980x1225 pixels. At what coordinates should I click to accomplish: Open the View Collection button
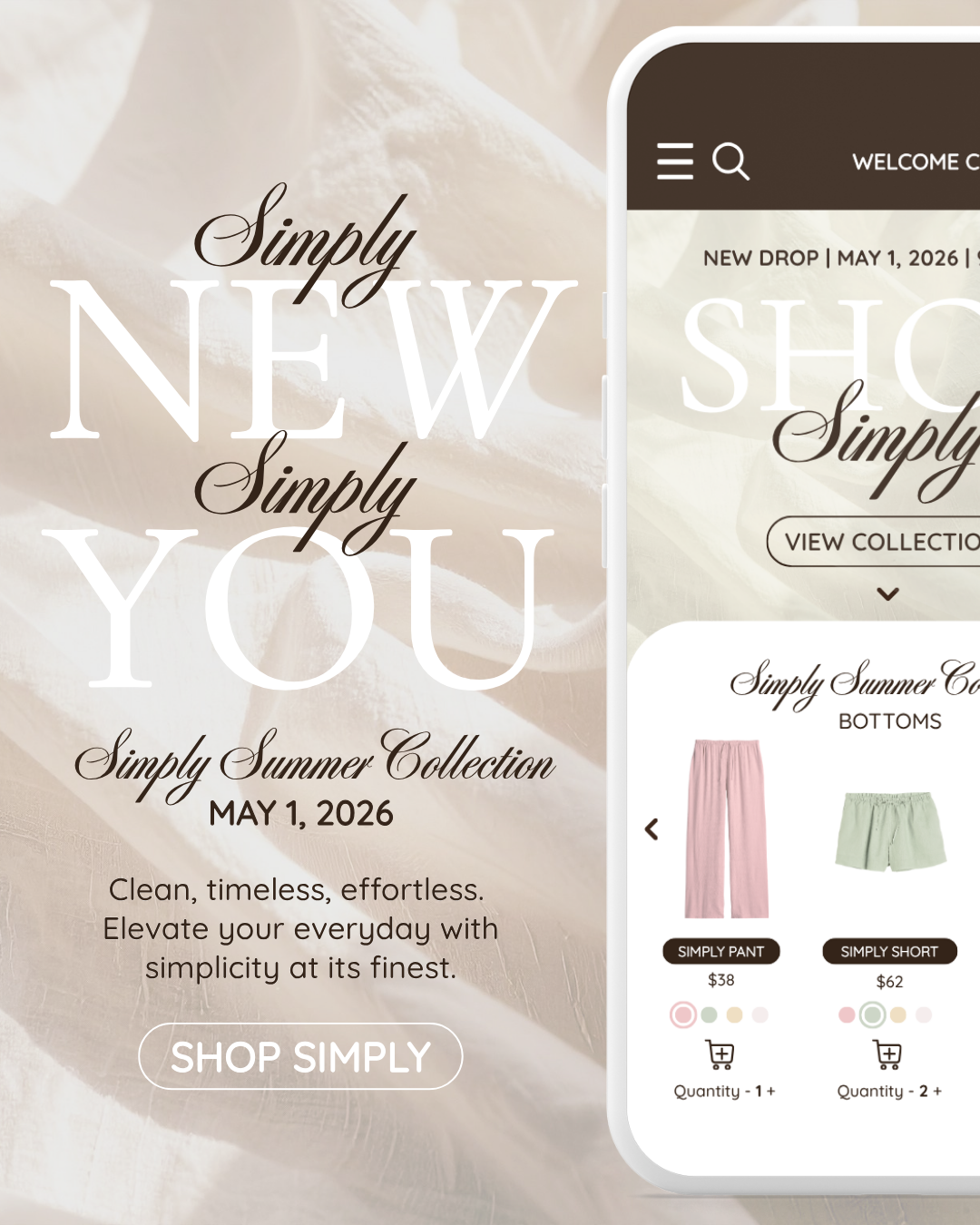875,542
